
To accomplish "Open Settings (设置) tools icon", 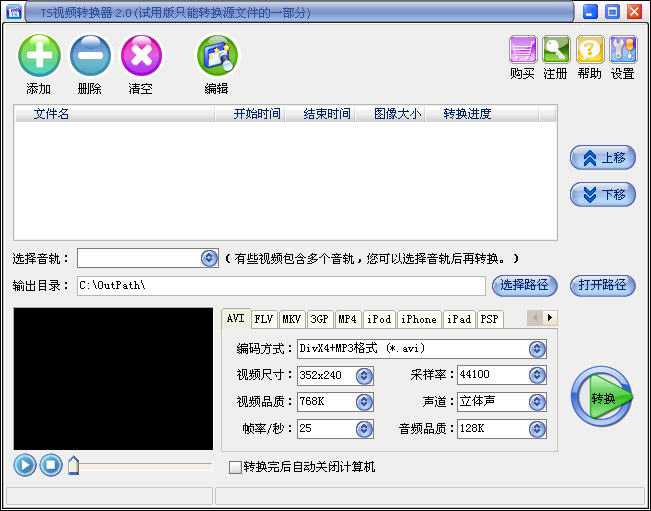I will coord(623,49).
